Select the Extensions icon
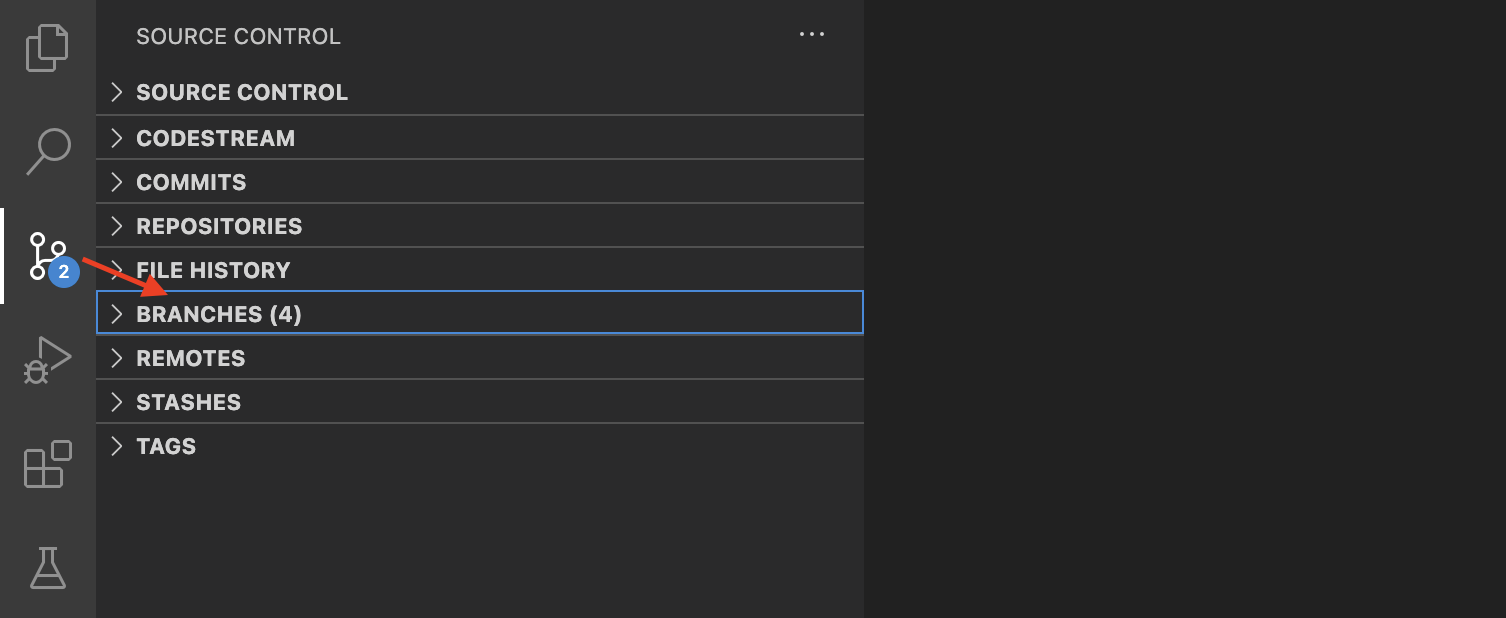Image resolution: width=1506 pixels, height=618 pixels. 46,463
